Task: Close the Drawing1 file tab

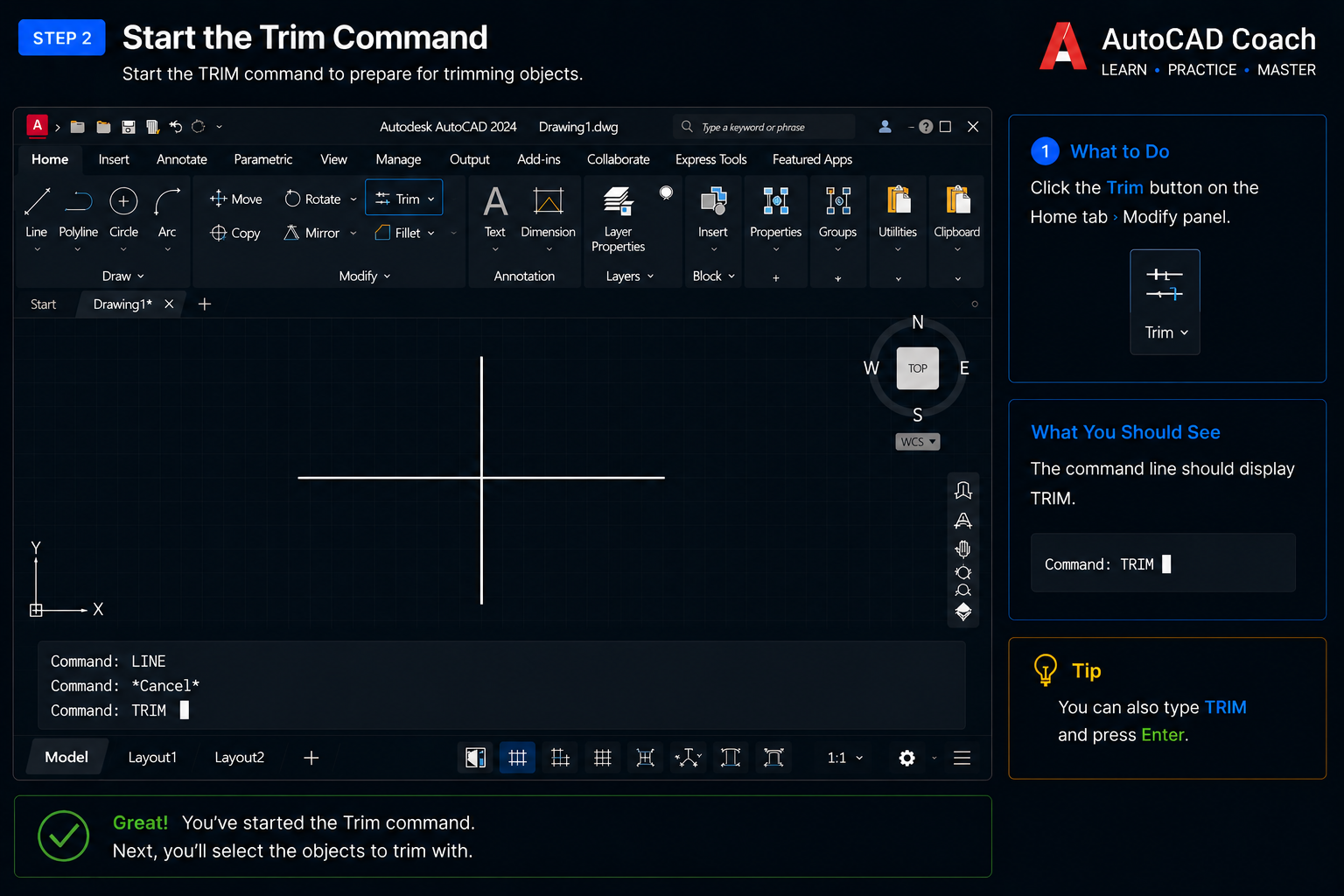Action: pyautogui.click(x=169, y=304)
